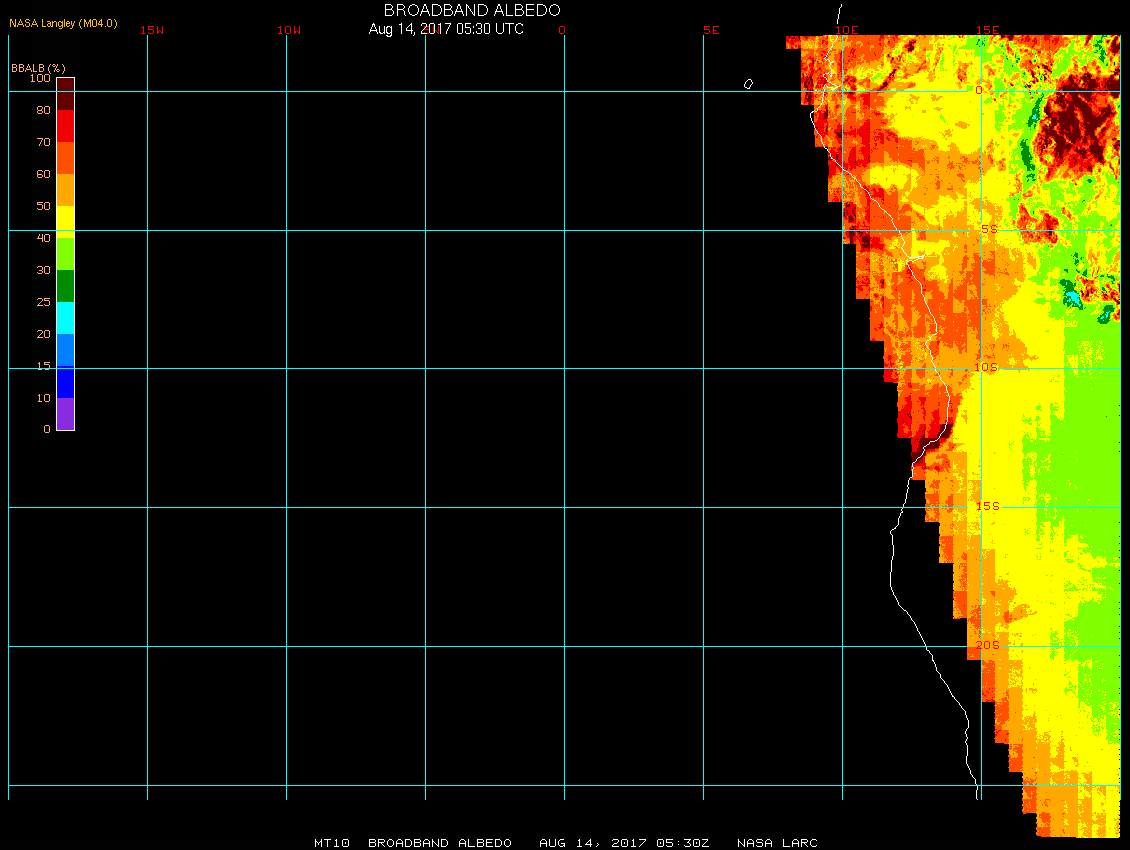
Task: Click the 5E longitude label
Action: pos(711,30)
